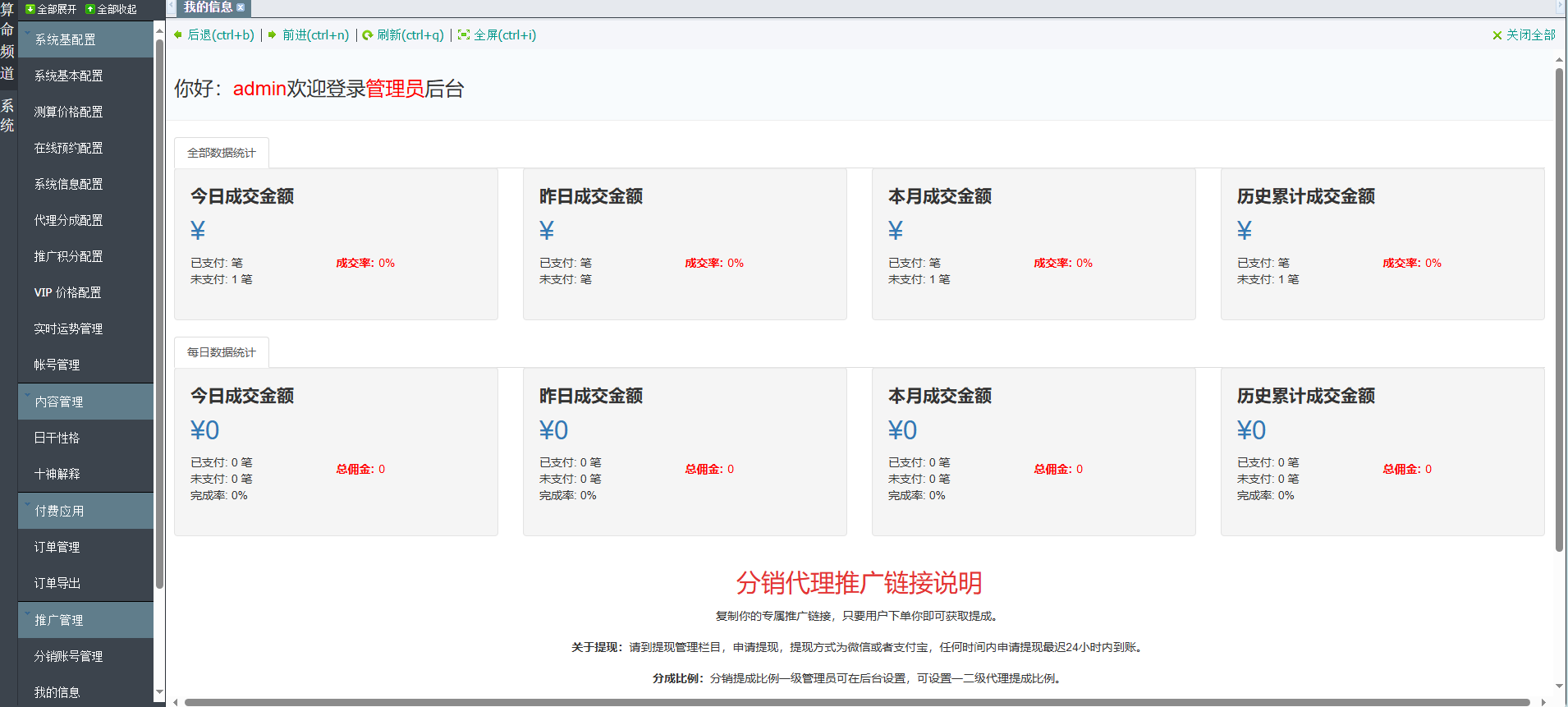Select the 每日数据统计 tab
Image resolution: width=1568 pixels, height=707 pixels.
coord(222,352)
